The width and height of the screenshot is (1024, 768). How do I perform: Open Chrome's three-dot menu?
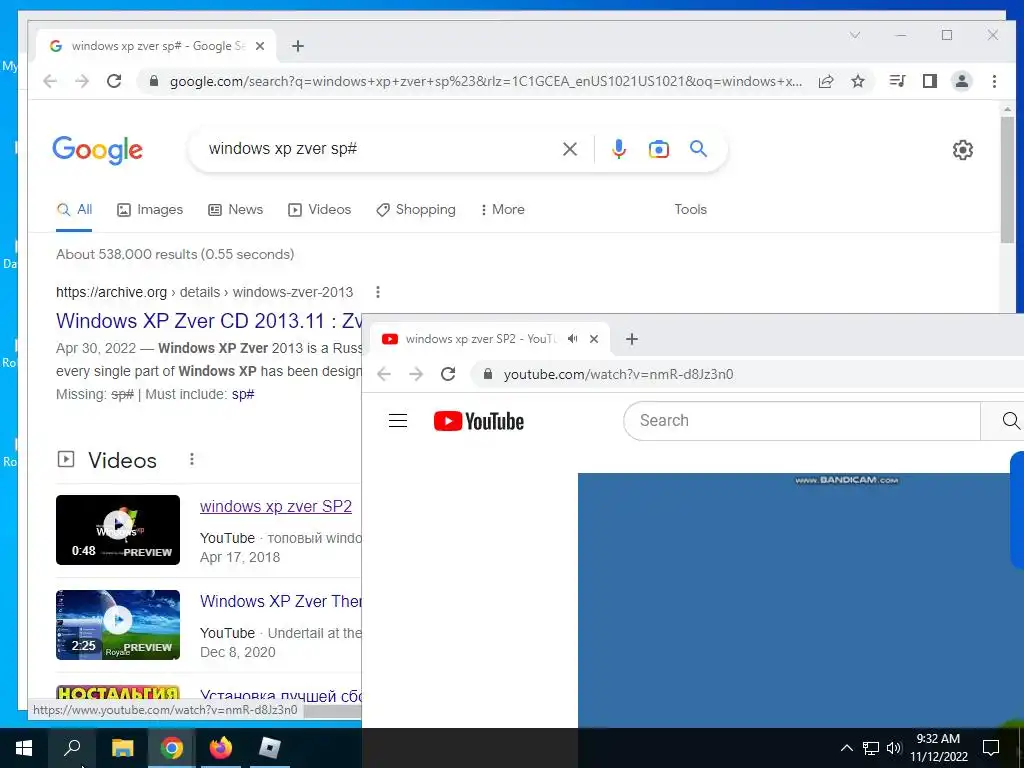coord(994,81)
